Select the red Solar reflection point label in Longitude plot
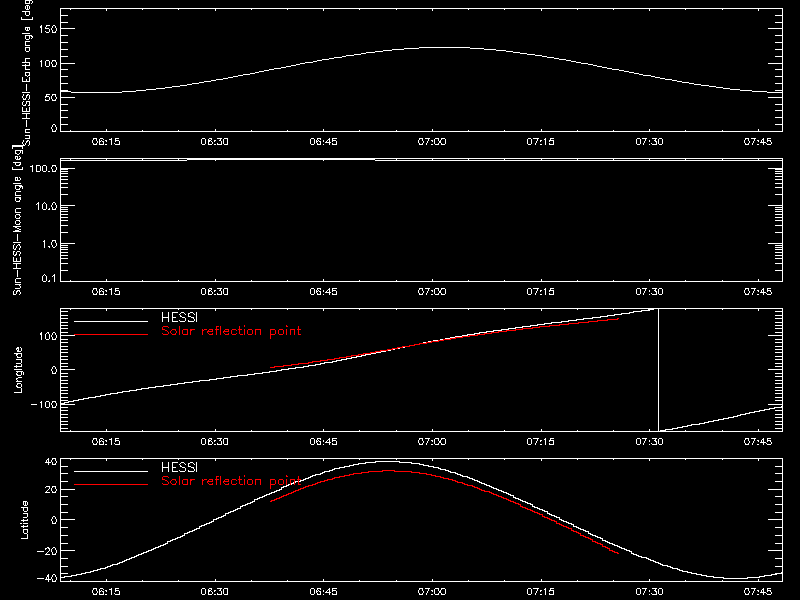 (x=231, y=331)
